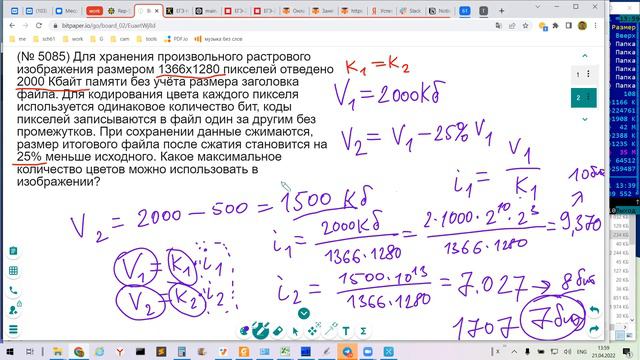
Task: Open the translate page icon in address bar
Action: click(x=498, y=26)
